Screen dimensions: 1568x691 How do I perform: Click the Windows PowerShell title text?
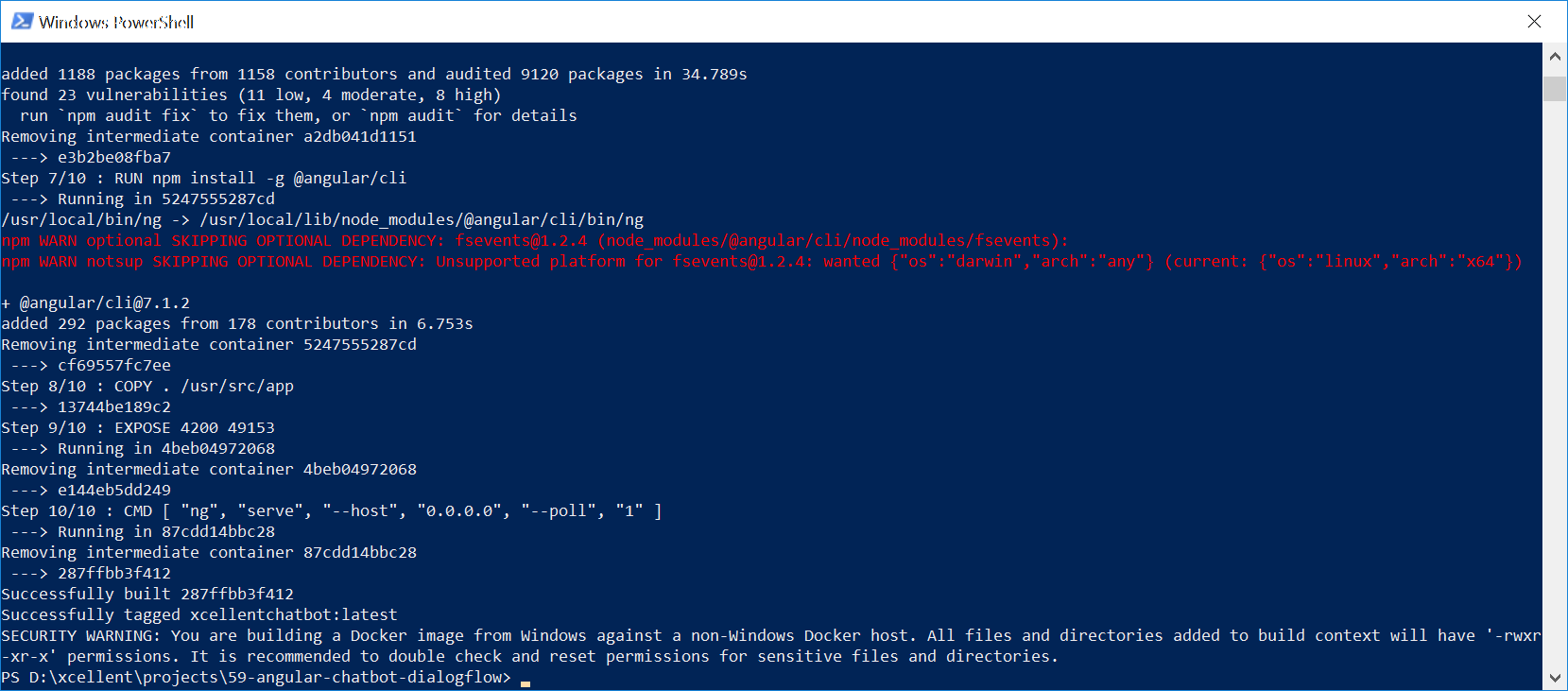pyautogui.click(x=116, y=22)
